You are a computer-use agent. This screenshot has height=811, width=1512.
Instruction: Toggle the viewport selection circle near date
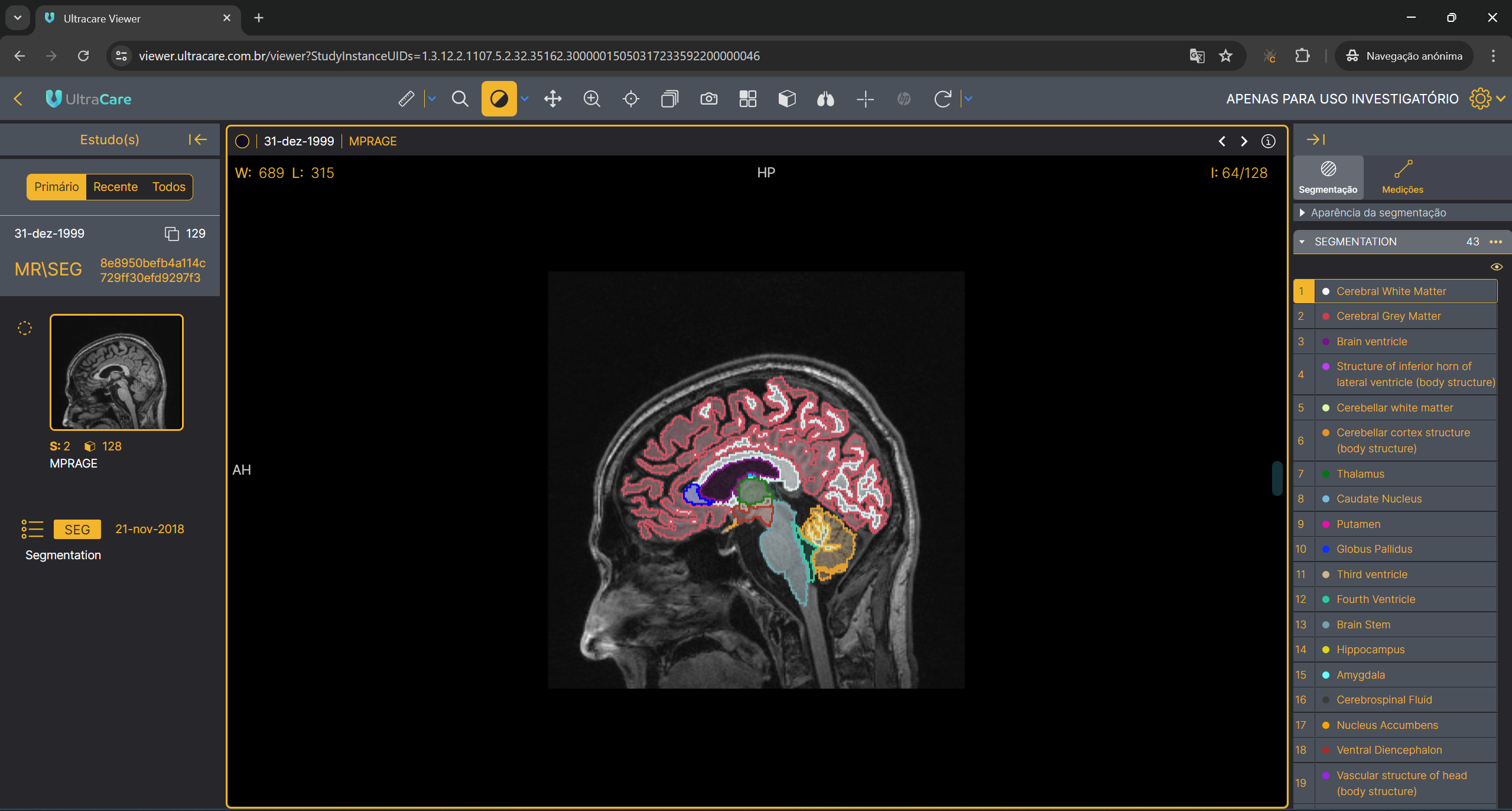click(x=242, y=141)
